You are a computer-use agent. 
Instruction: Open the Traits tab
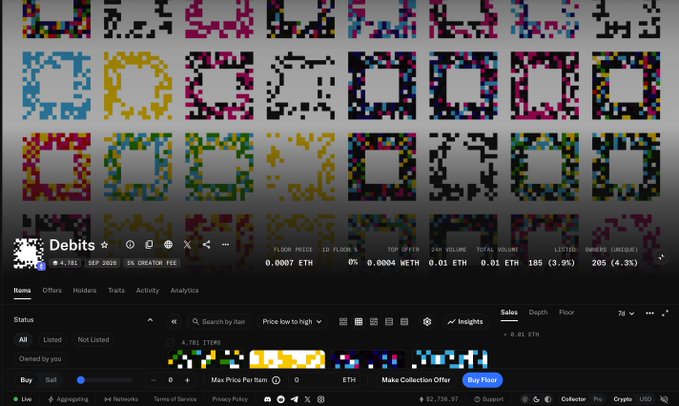116,290
